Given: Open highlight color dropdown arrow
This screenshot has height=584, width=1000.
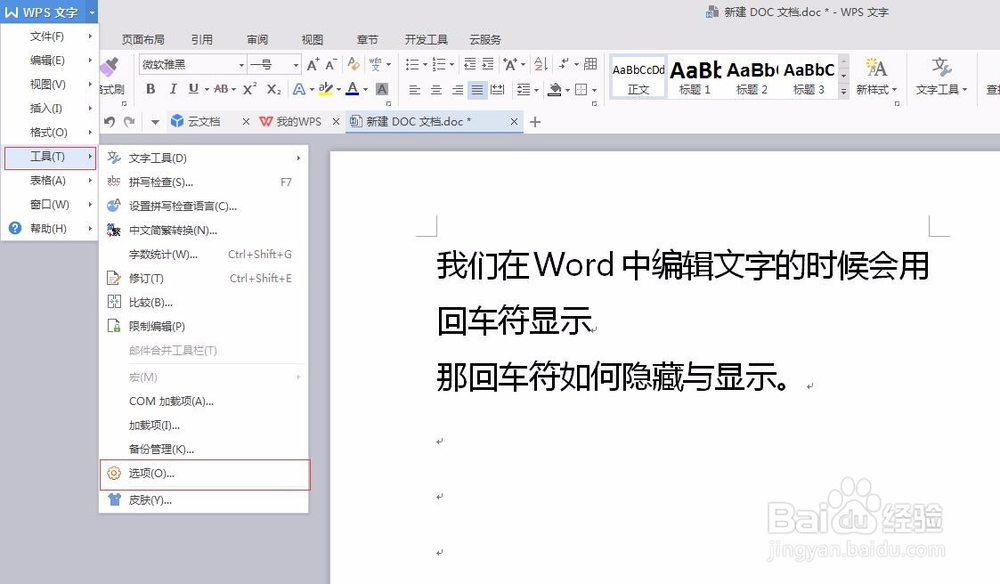Looking at the screenshot, I should click(339, 90).
